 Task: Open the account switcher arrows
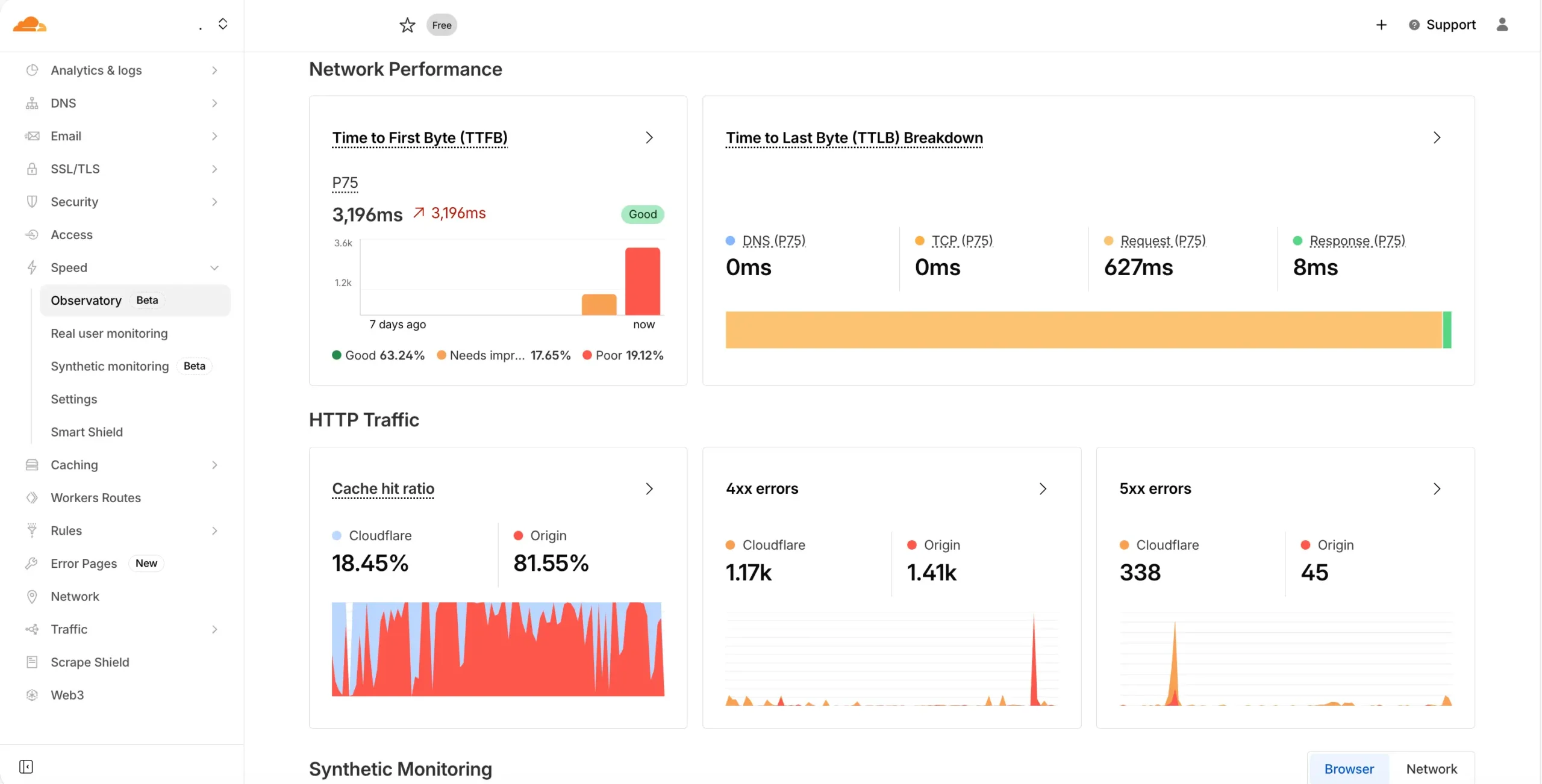point(223,23)
